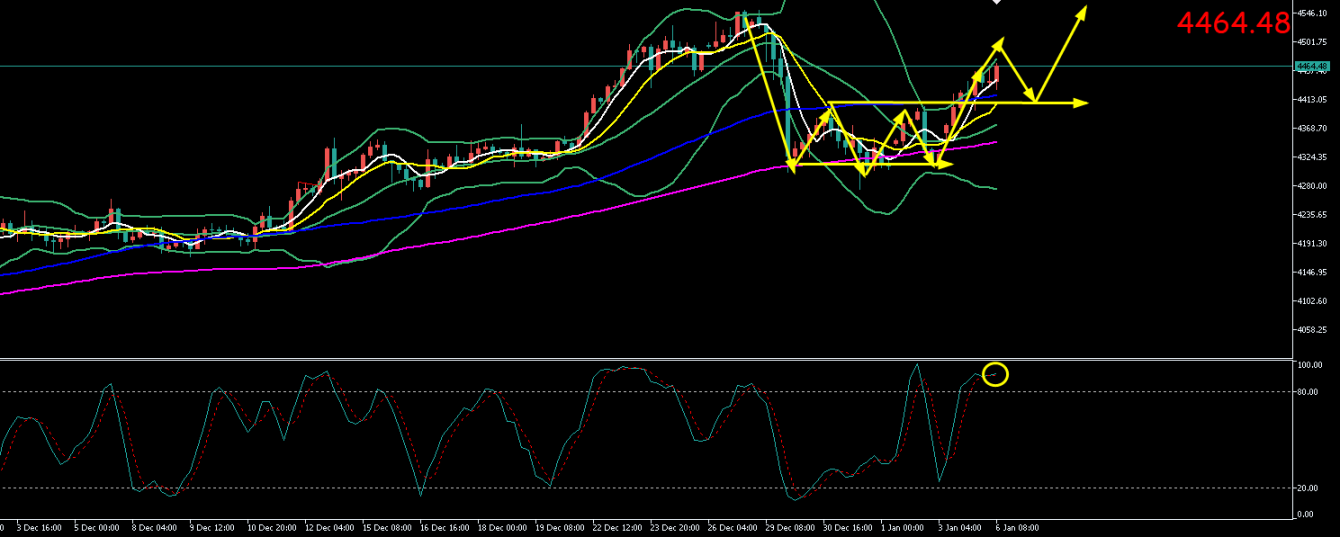Click the yellow circle on the stochastic indicator

[x=995, y=375]
